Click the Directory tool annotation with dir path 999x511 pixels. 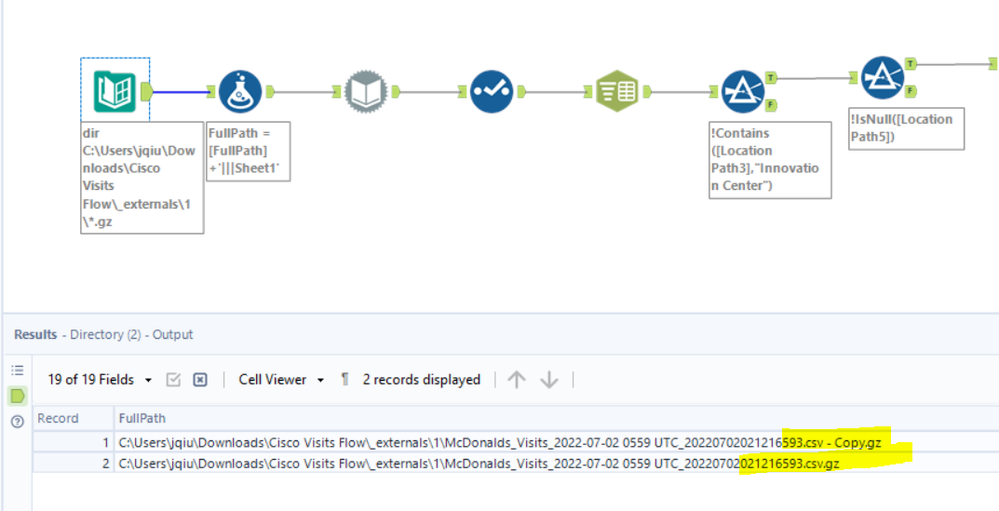point(142,178)
